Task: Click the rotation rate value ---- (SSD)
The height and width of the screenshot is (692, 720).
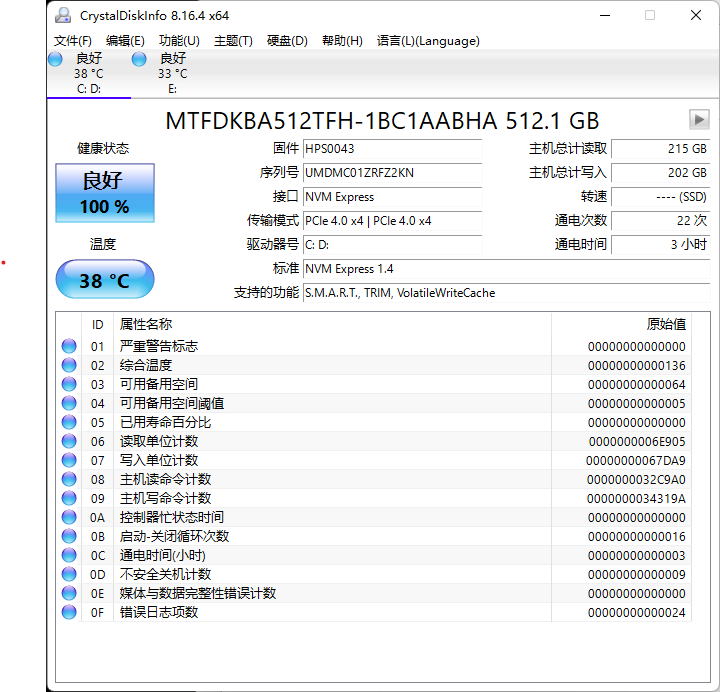Action: point(661,197)
